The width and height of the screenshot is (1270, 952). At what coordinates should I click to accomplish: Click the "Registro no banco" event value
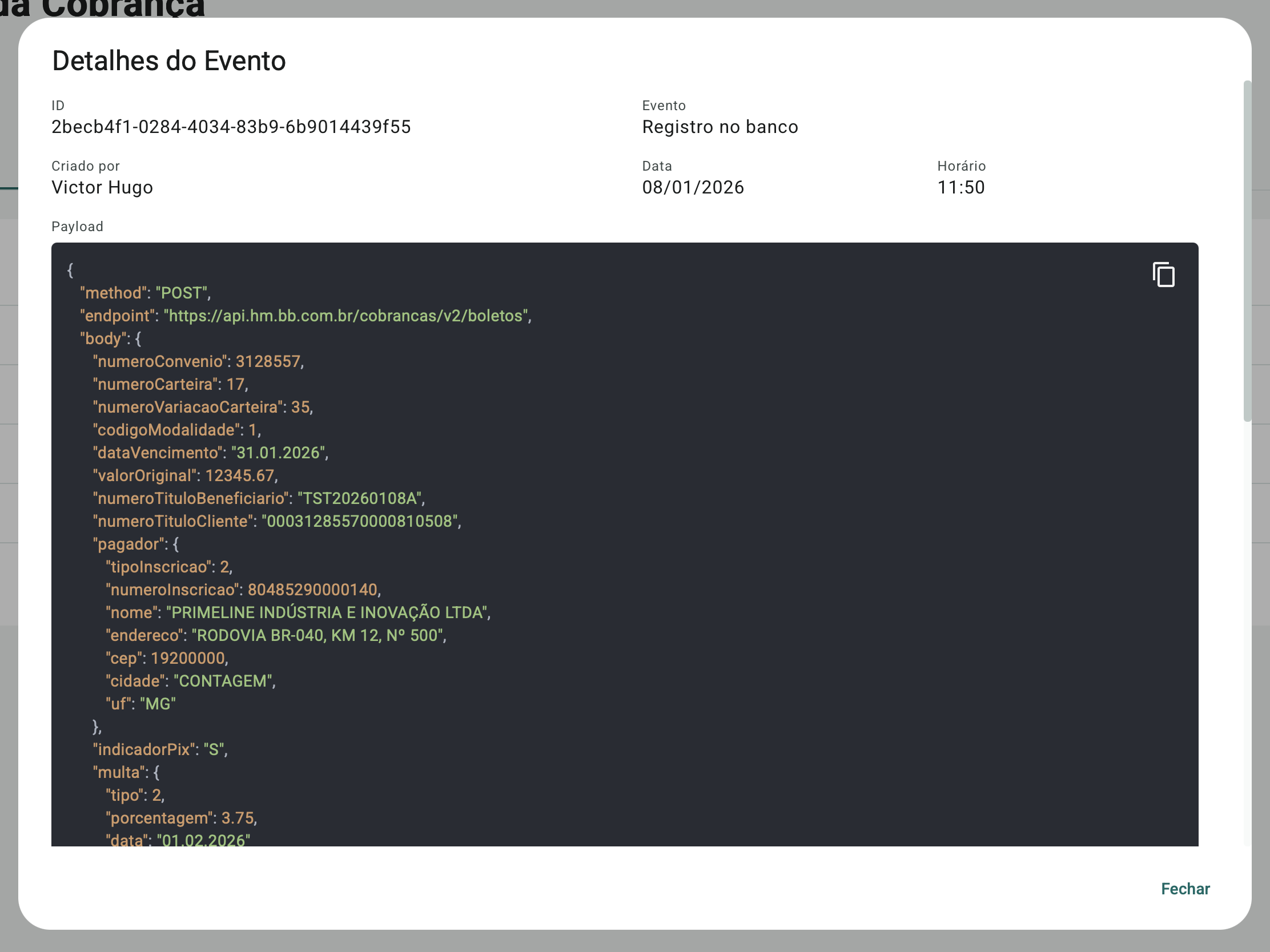[720, 127]
